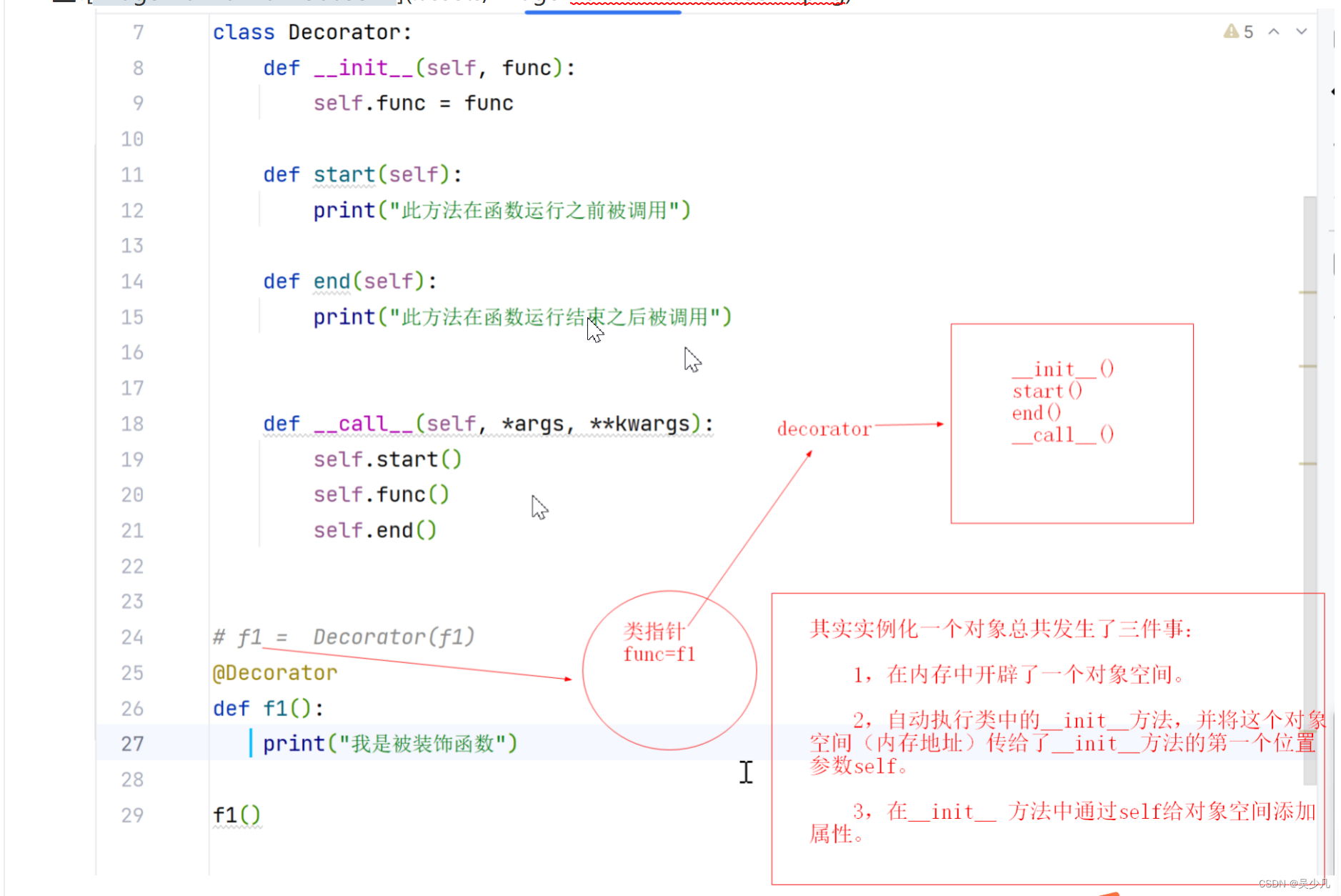
Task: Click the inspections count showing 5
Action: click(x=1247, y=31)
